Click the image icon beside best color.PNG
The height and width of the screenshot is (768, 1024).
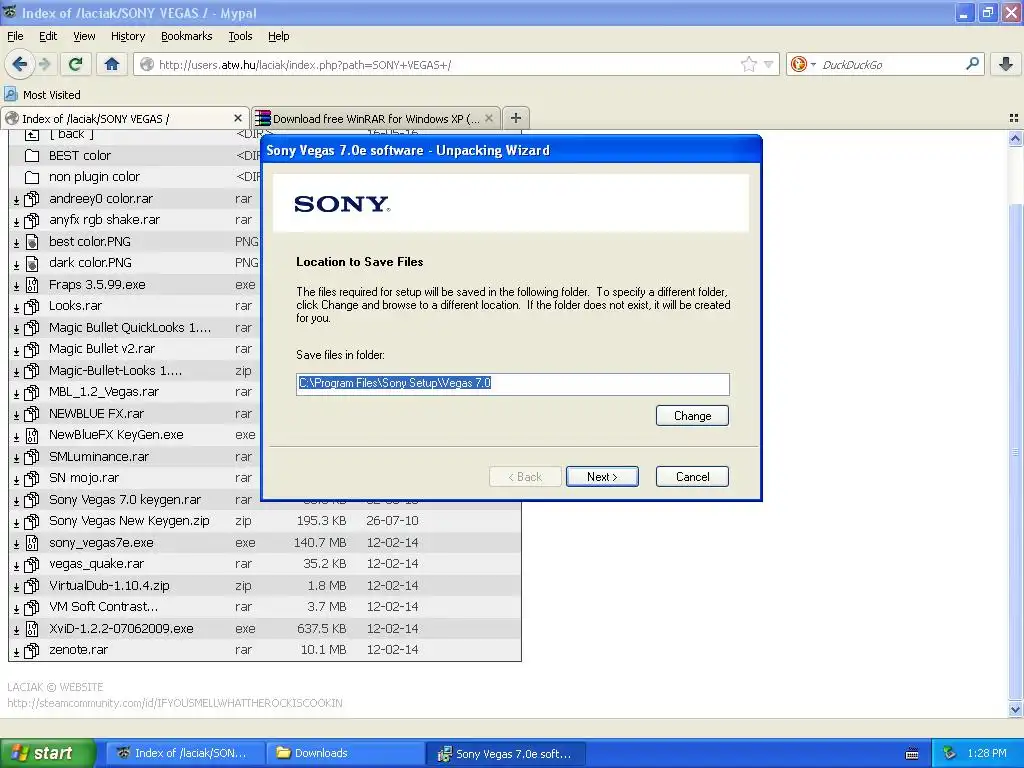[31, 242]
